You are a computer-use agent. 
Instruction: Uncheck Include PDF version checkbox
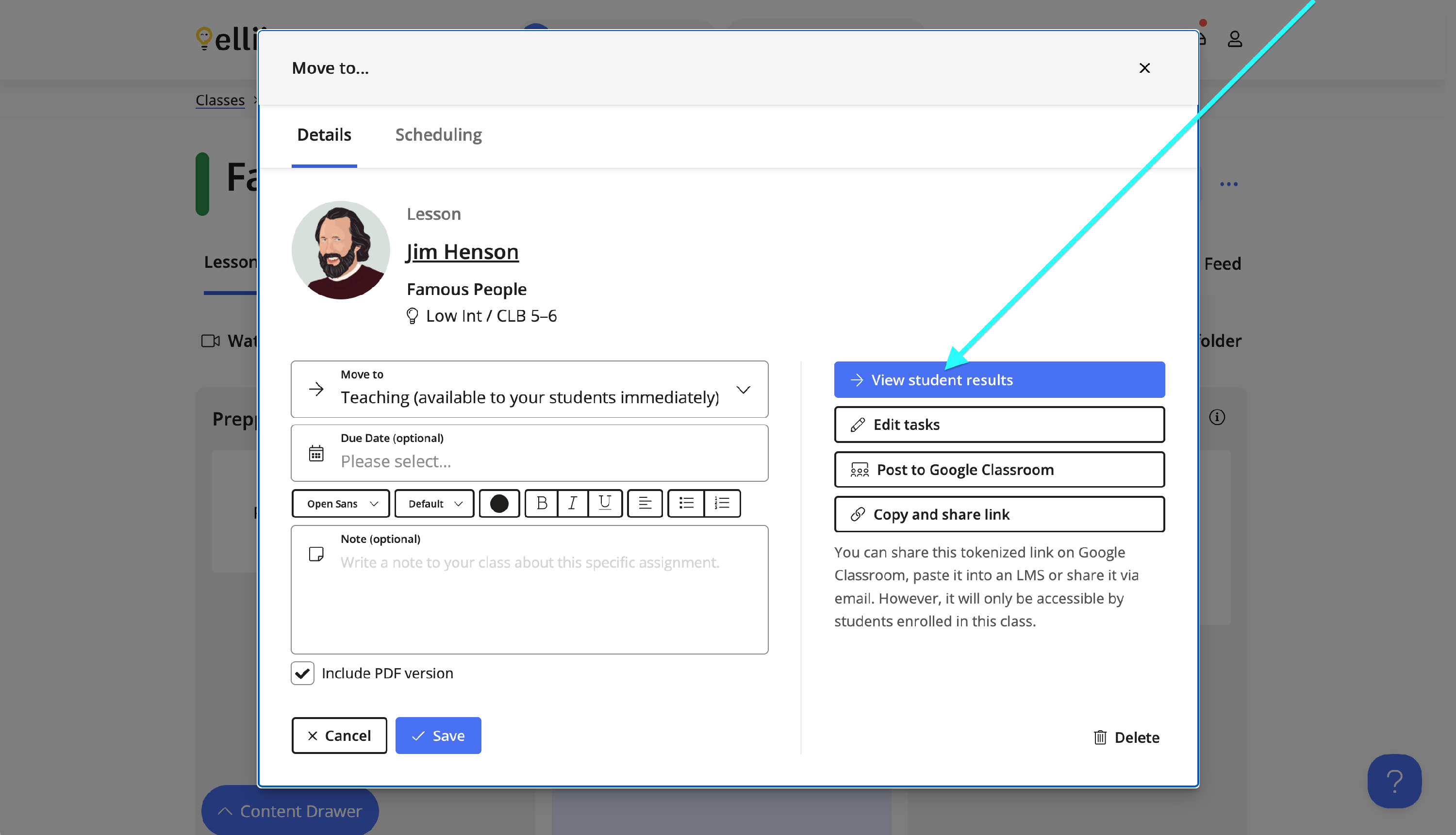pyautogui.click(x=302, y=672)
